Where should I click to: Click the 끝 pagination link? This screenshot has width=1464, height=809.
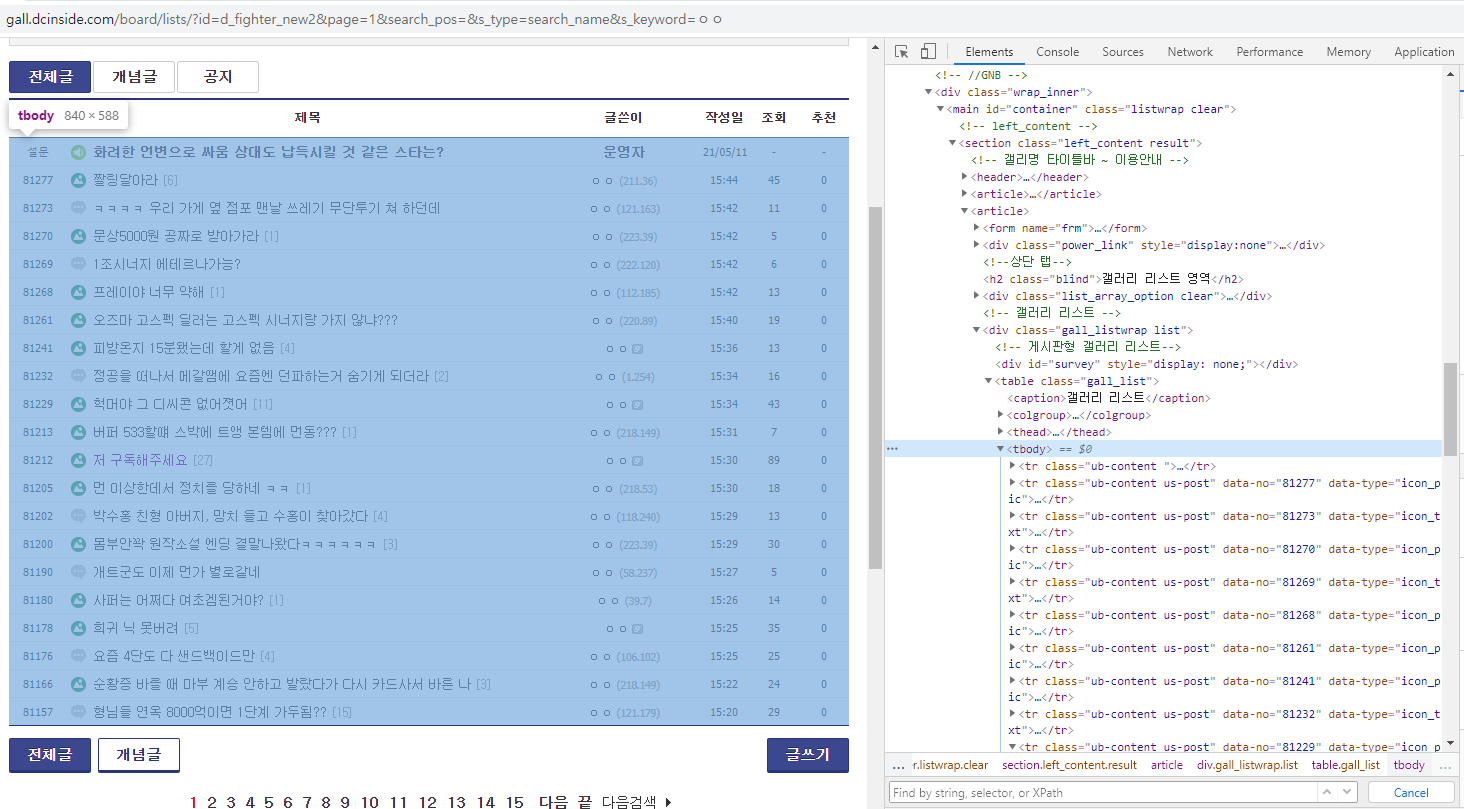584,802
